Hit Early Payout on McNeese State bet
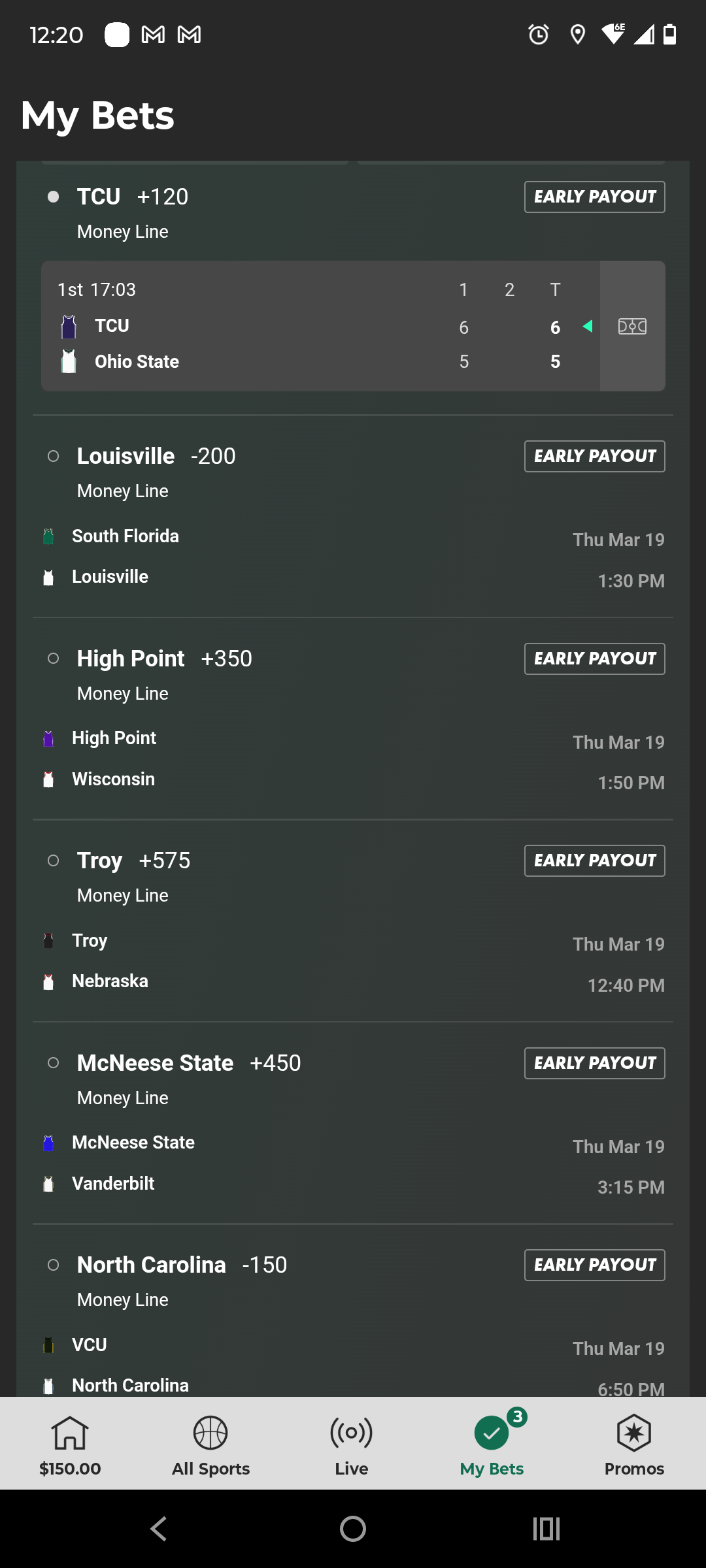Screen dimensions: 706x1568 [x=594, y=1063]
